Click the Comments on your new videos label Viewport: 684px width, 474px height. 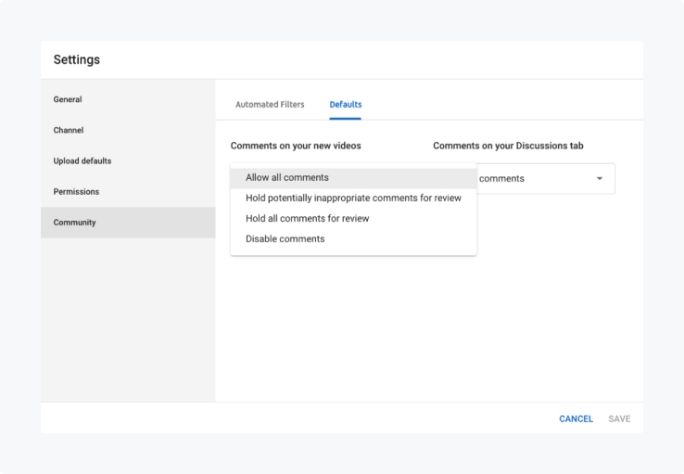tap(296, 146)
